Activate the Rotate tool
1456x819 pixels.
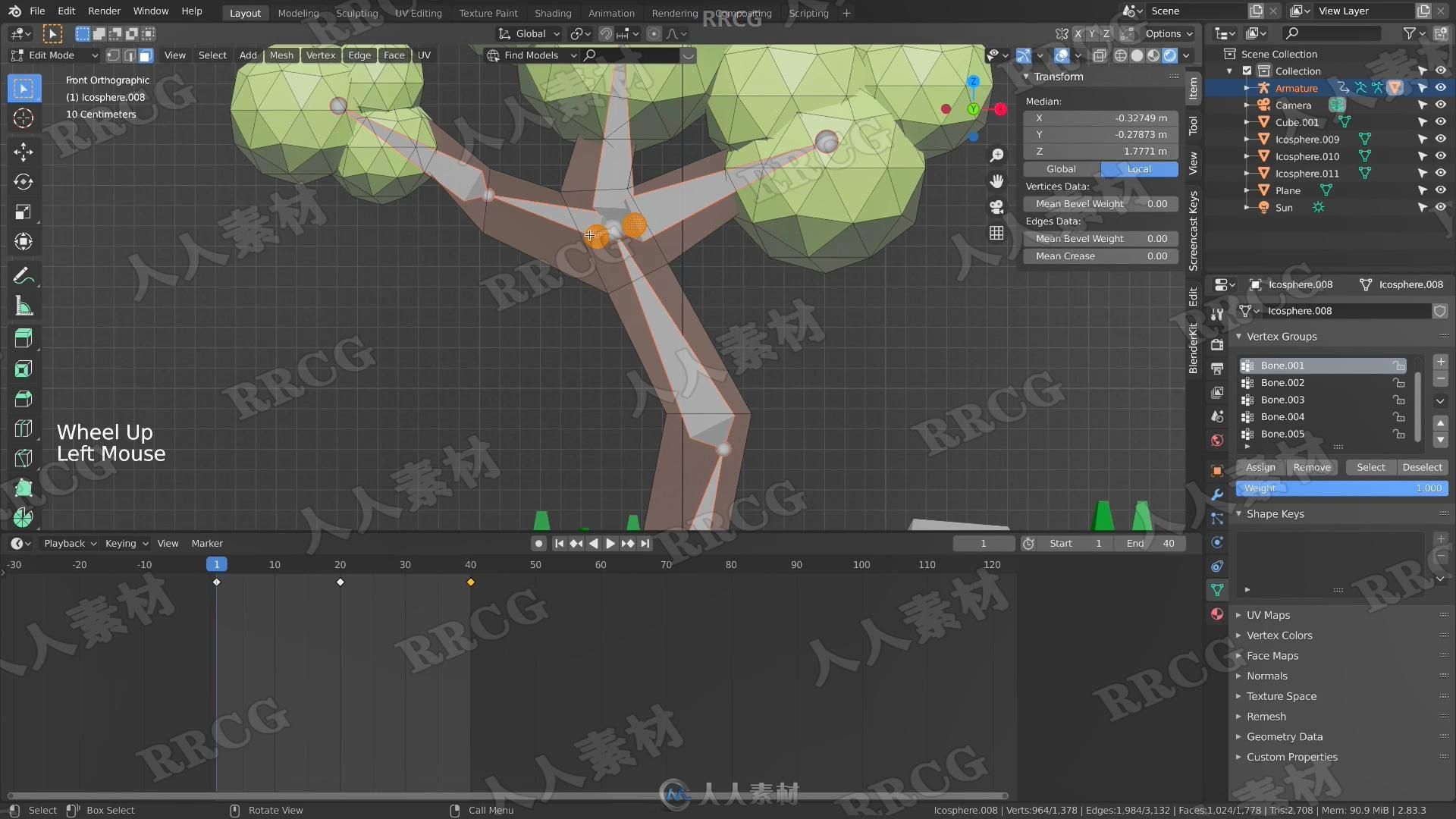pyautogui.click(x=24, y=182)
